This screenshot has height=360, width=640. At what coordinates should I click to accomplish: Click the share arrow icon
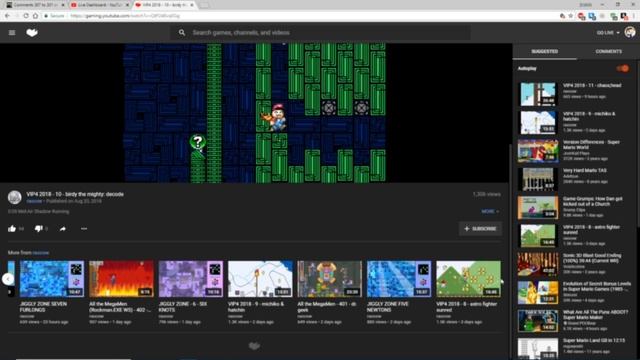62,229
